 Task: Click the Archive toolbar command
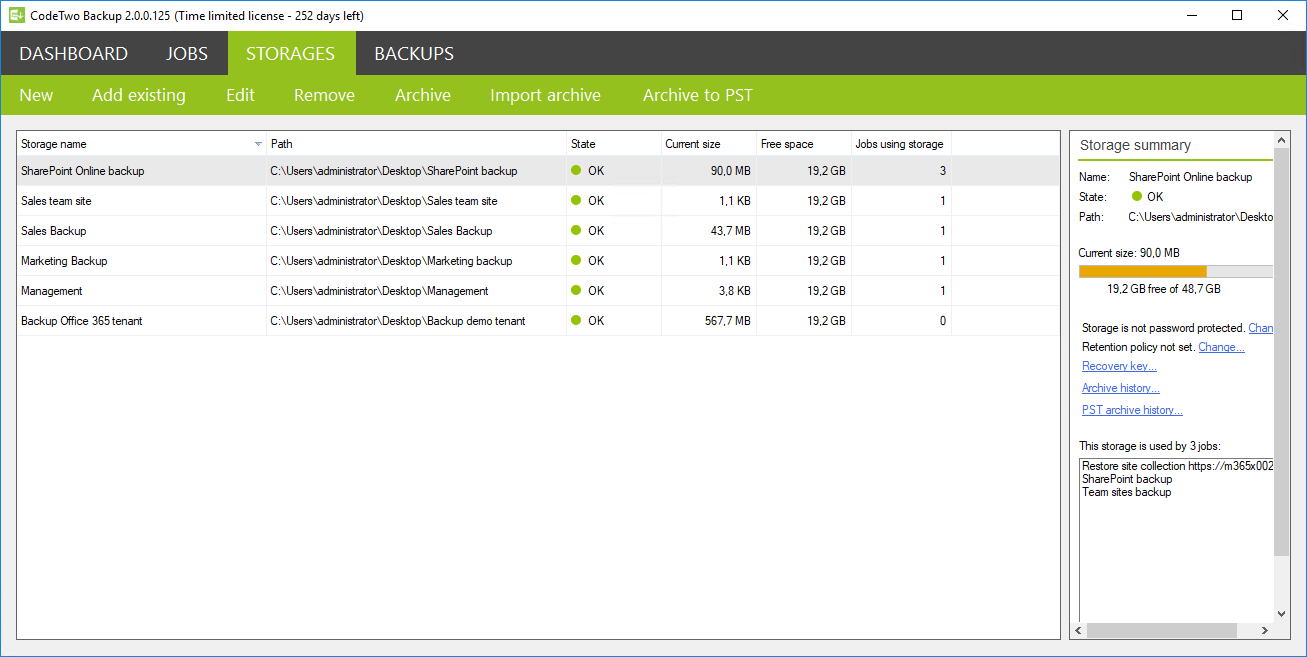click(423, 95)
